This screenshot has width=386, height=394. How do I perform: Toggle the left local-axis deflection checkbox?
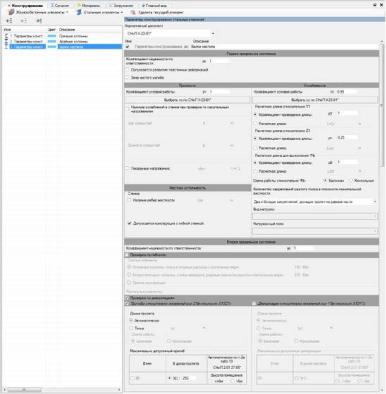coord(127,303)
